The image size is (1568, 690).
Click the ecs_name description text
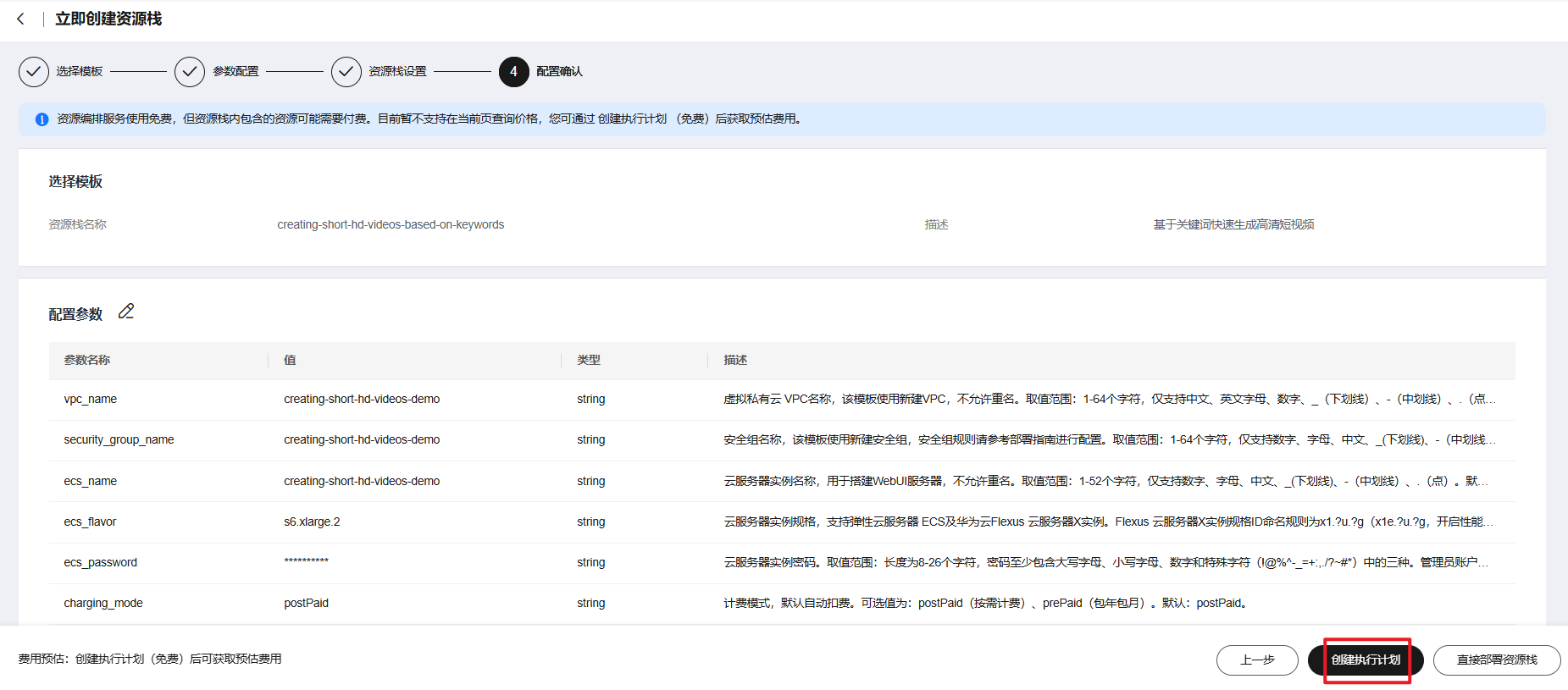pyautogui.click(x=1106, y=482)
